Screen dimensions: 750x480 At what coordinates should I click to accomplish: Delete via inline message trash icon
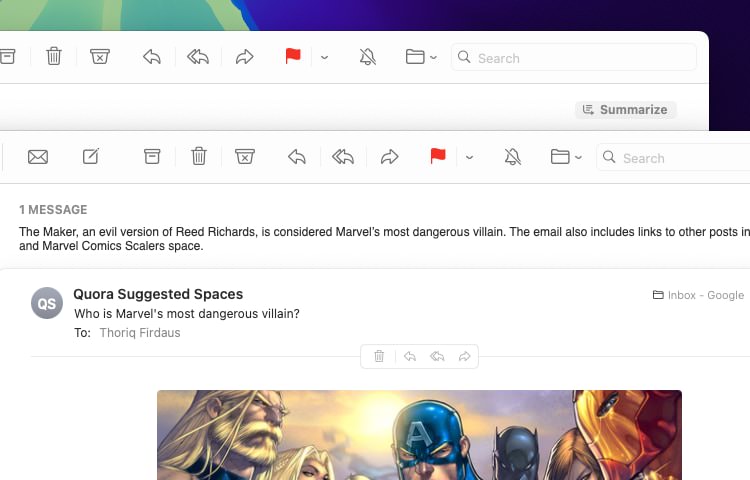pyautogui.click(x=379, y=356)
